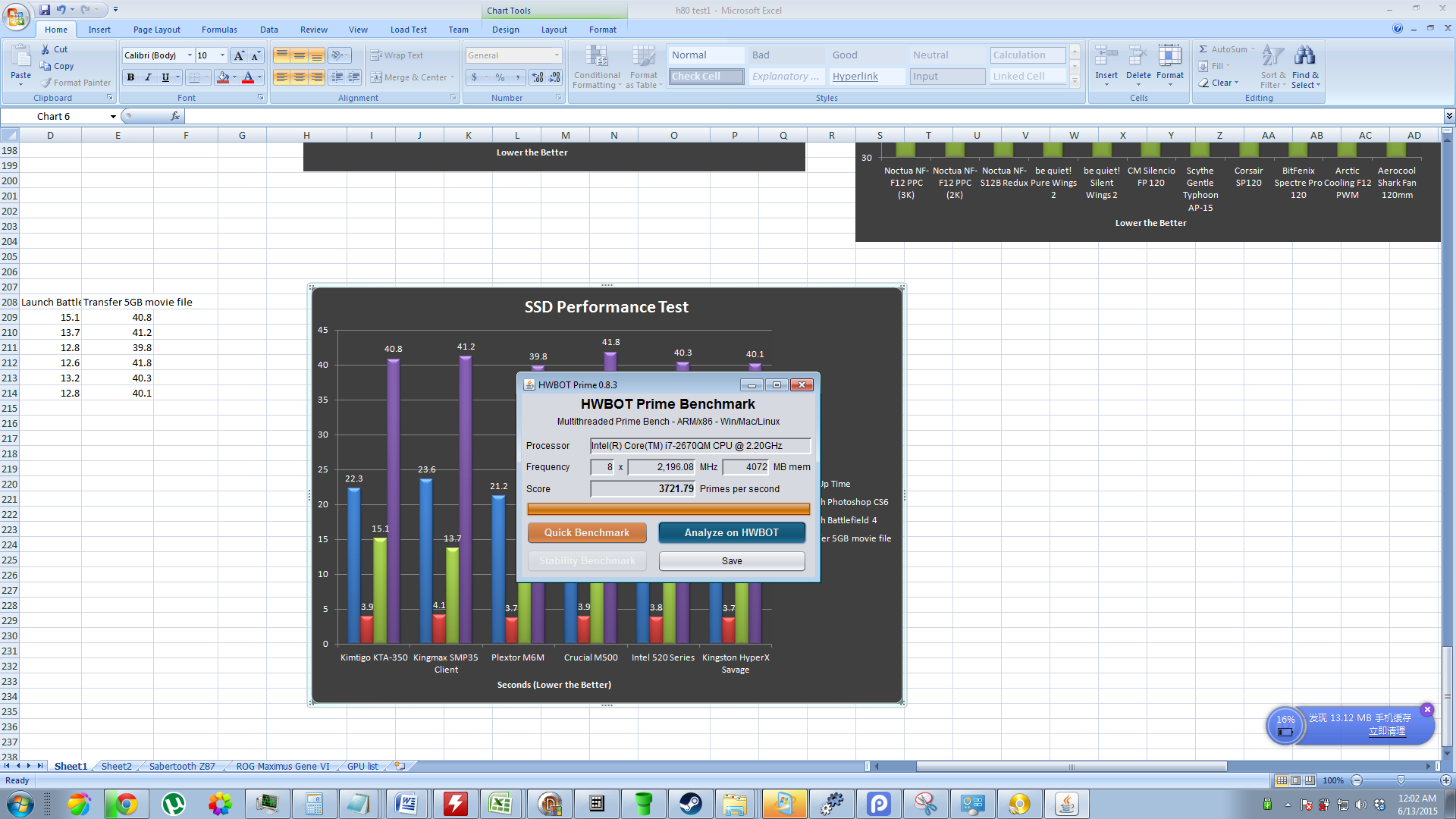1456x819 pixels.
Task: Click the Cut scissors icon
Action: tap(45, 49)
